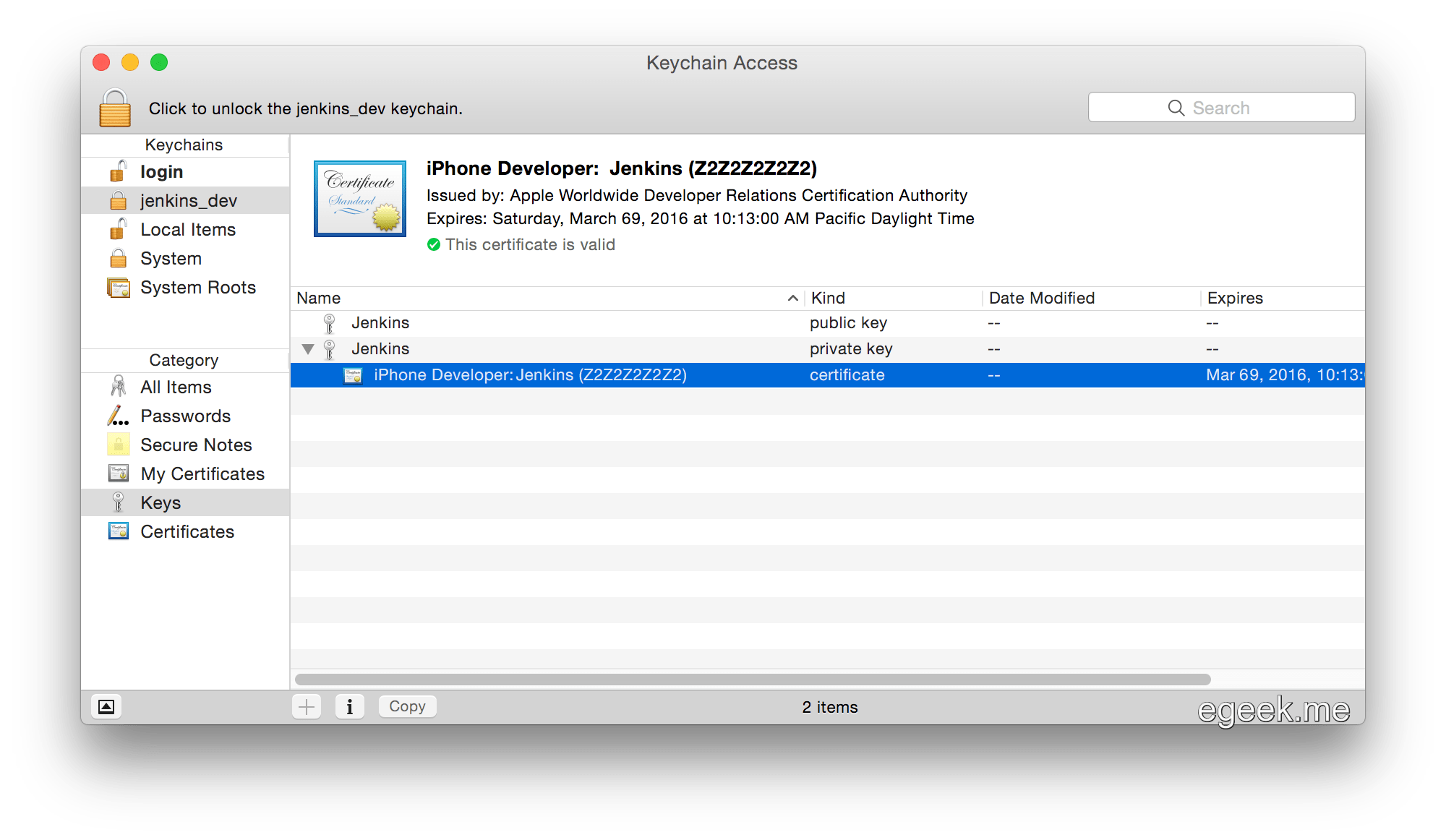The width and height of the screenshot is (1446, 840).
Task: Select the Local Items keychain lock icon
Action: click(118, 229)
